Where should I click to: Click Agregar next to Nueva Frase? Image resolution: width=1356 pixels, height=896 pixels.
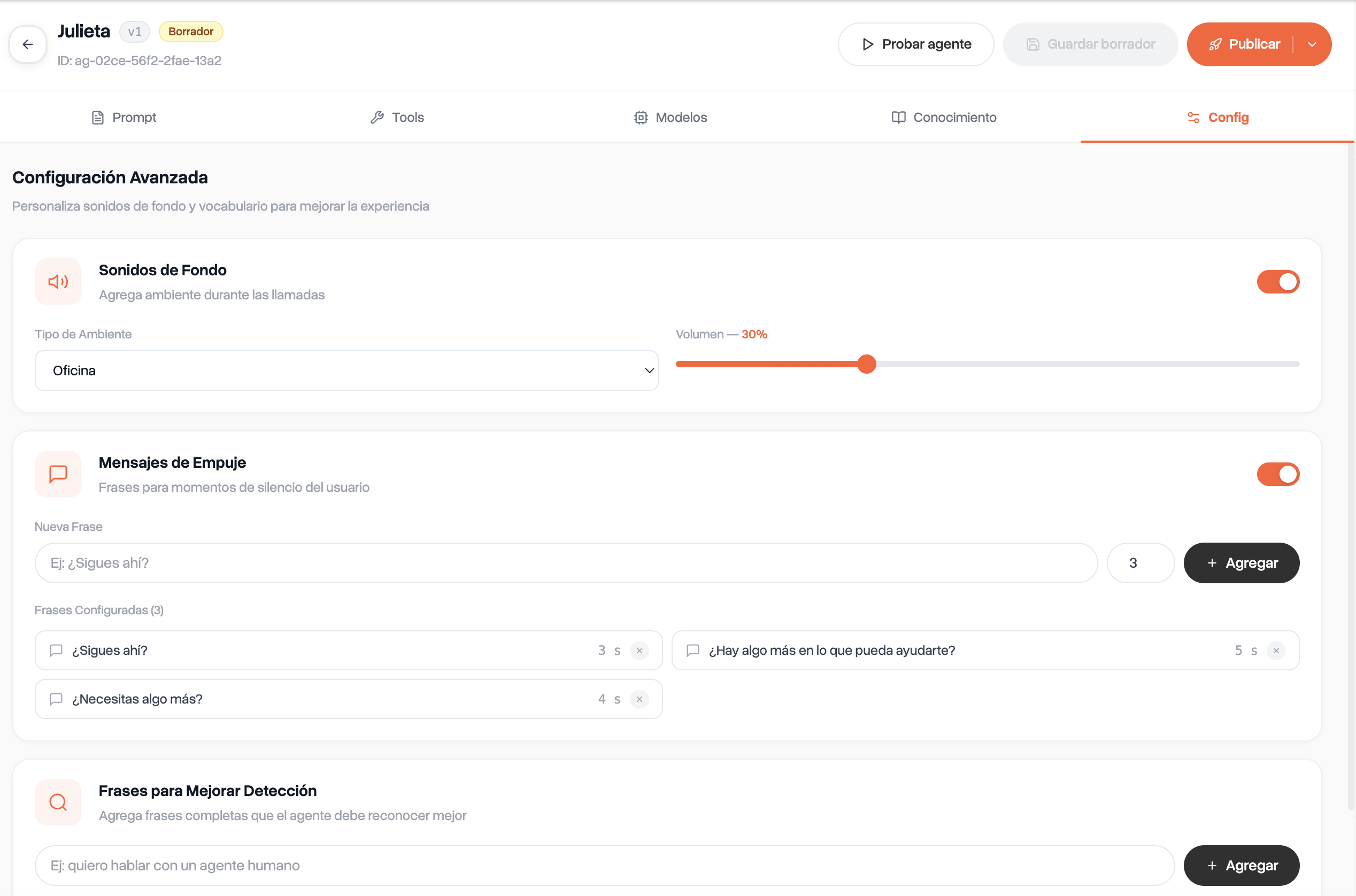click(x=1241, y=563)
